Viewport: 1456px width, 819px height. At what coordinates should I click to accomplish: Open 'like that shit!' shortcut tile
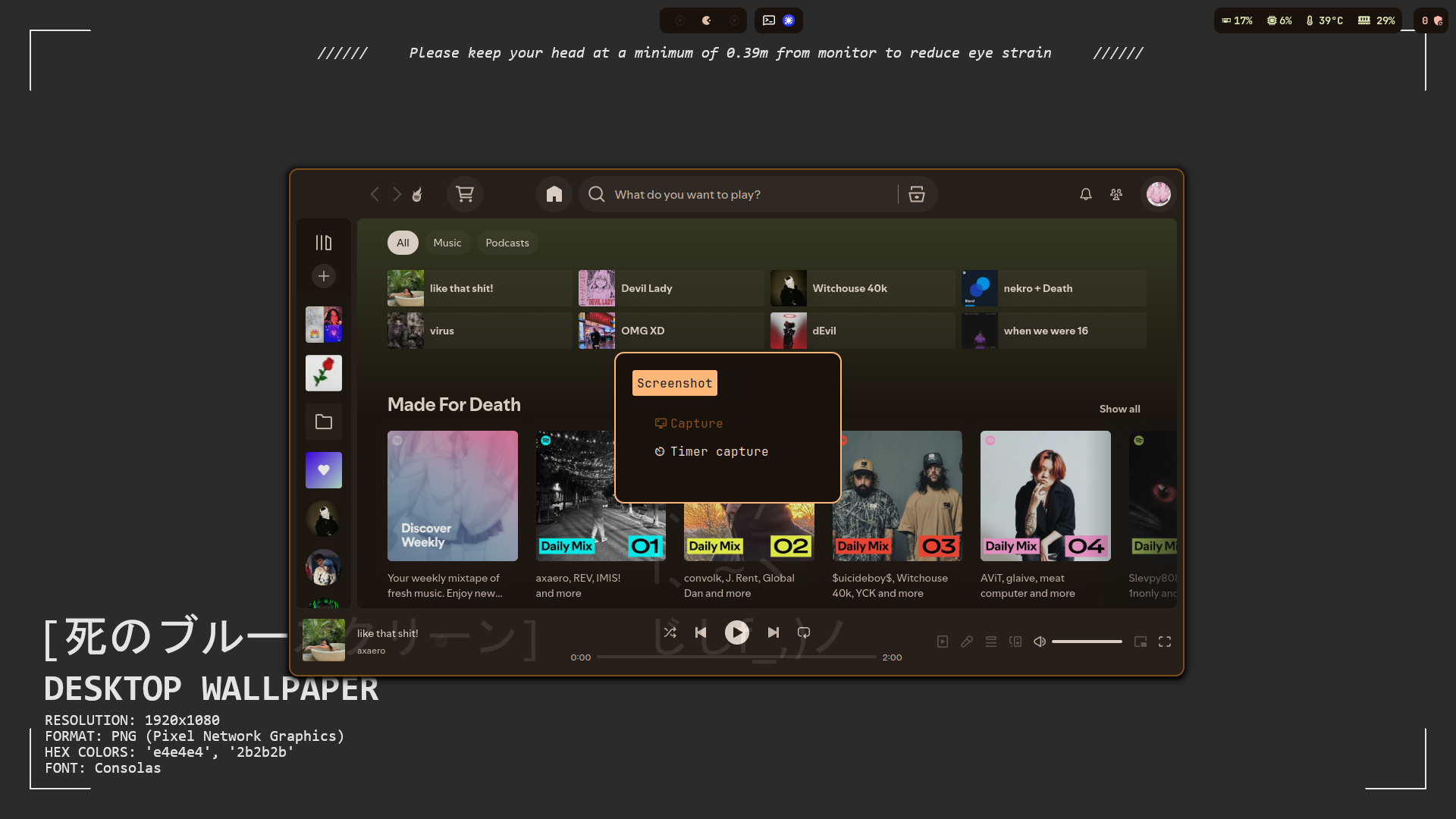pyautogui.click(x=480, y=288)
